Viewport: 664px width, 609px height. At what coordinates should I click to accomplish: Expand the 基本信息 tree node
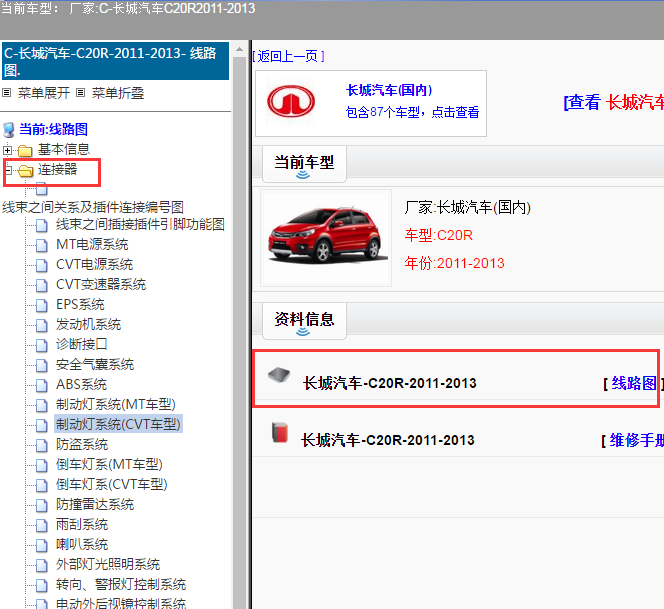[7, 150]
